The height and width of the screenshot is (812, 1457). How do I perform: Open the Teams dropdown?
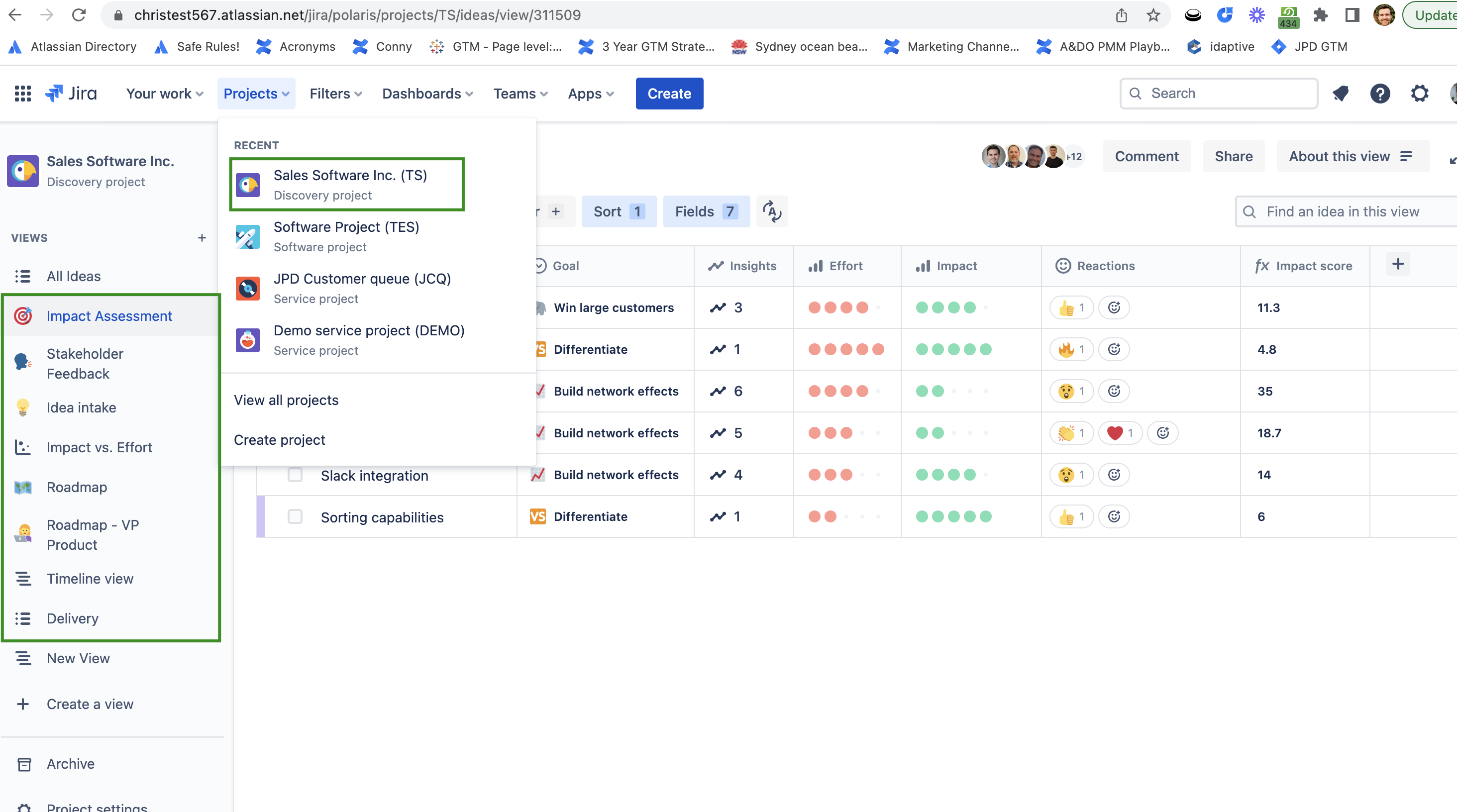(x=519, y=94)
